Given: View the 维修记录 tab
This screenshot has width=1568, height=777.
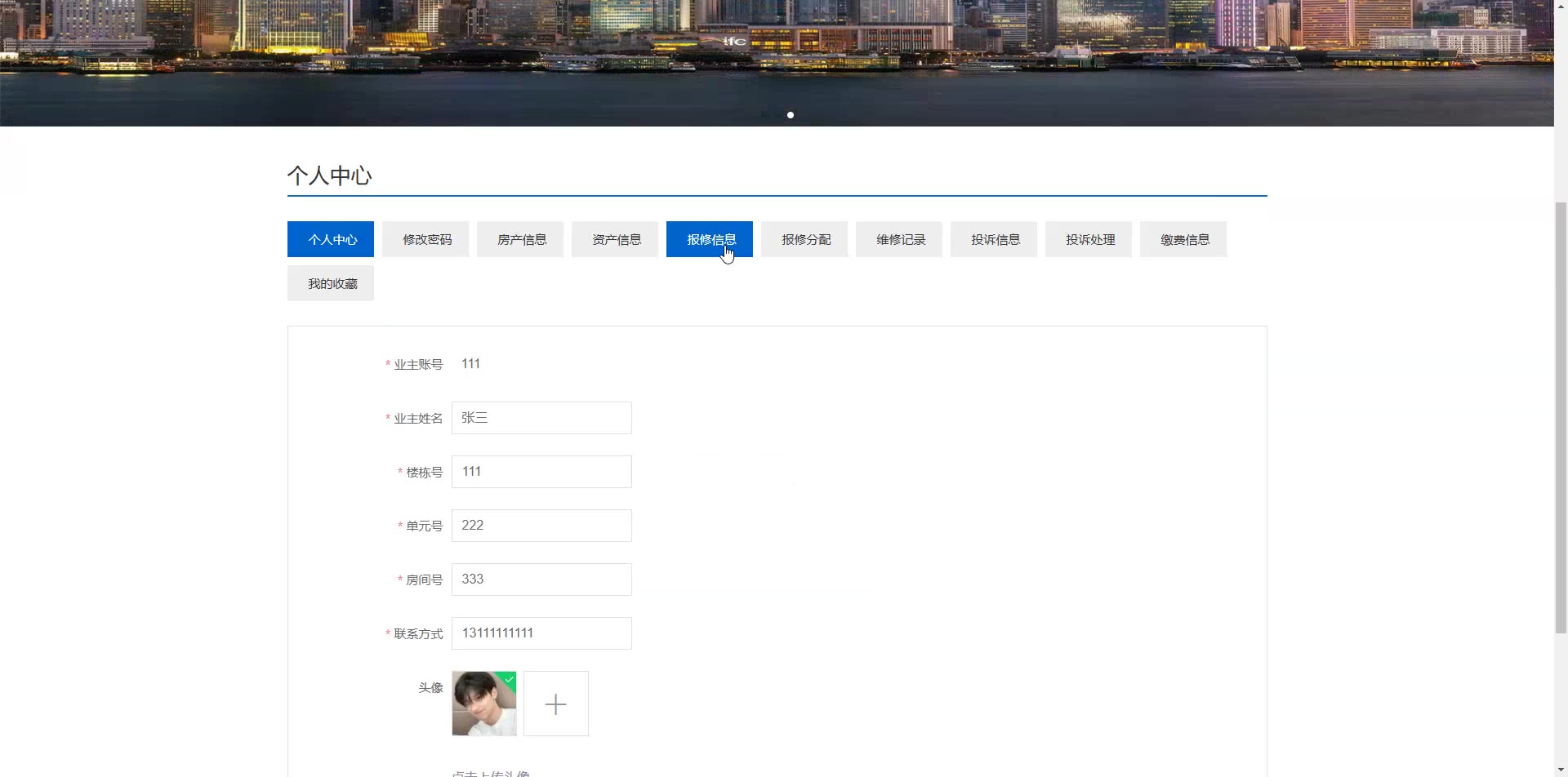Looking at the screenshot, I should coord(899,239).
